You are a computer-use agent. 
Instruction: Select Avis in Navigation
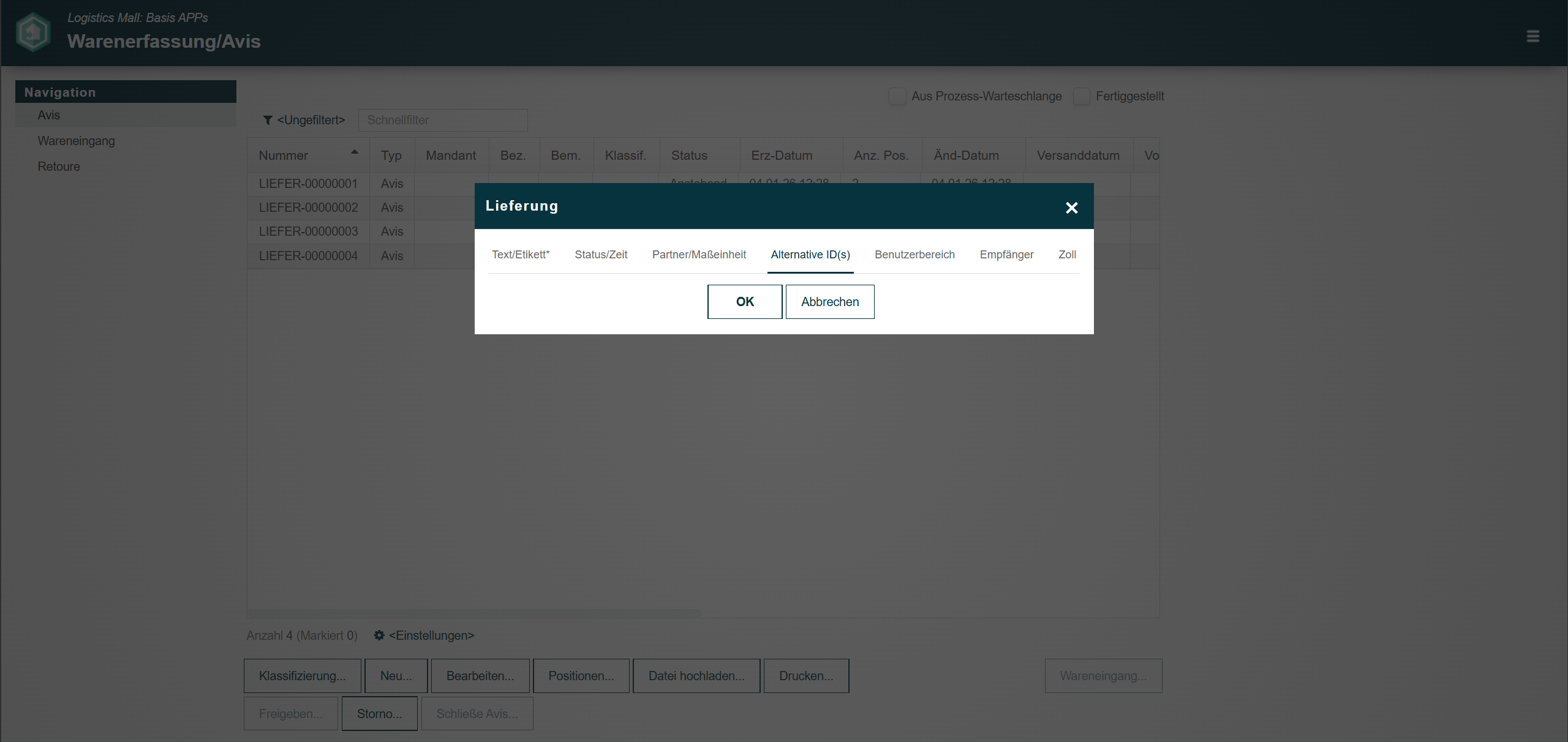pos(126,115)
